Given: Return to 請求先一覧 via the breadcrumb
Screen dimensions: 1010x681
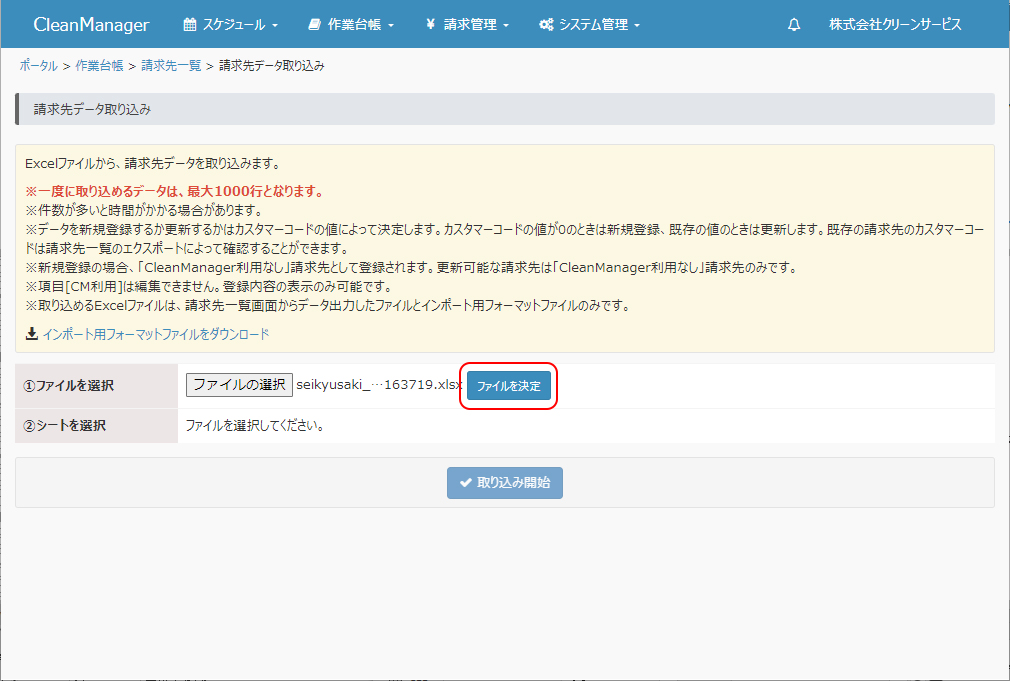Looking at the screenshot, I should tap(171, 66).
